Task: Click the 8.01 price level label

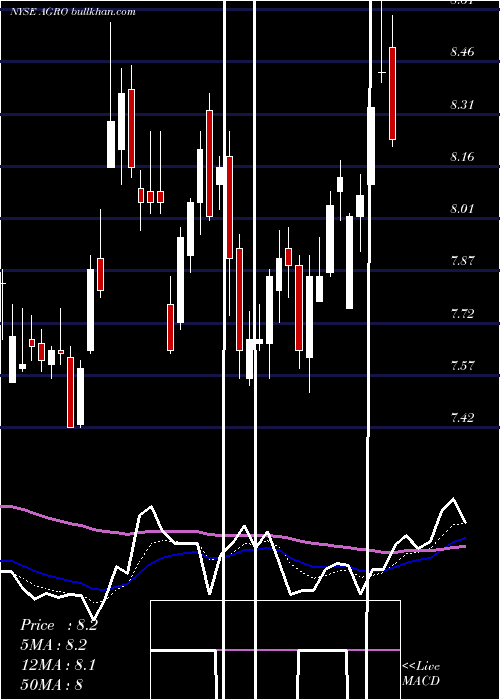Action: (462, 209)
